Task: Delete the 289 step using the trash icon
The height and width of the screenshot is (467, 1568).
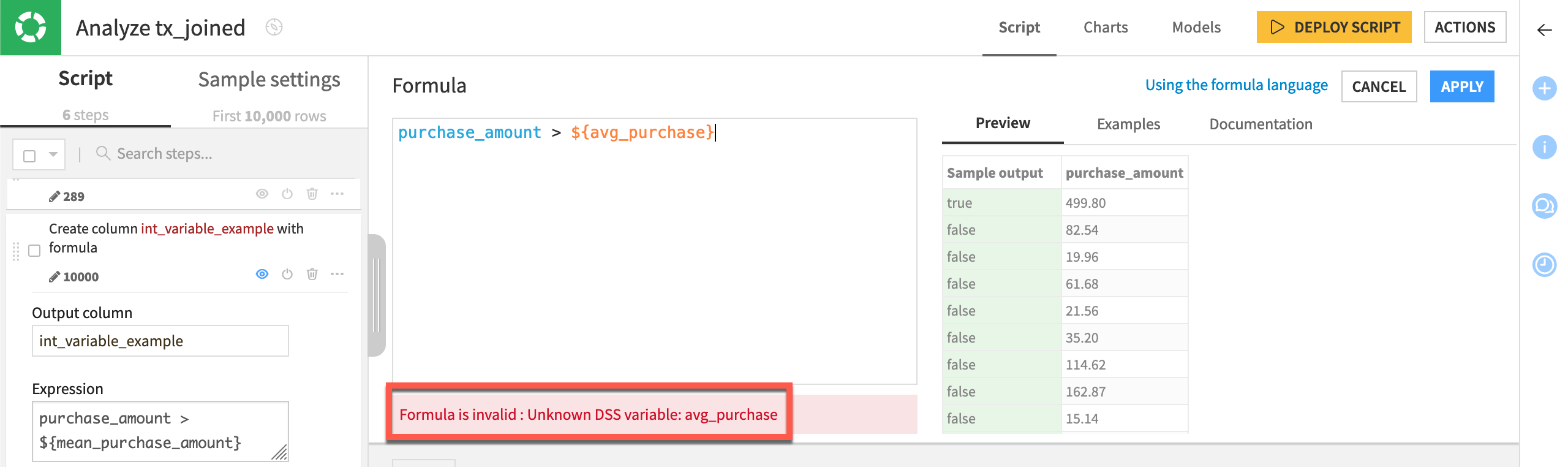Action: pyautogui.click(x=312, y=194)
